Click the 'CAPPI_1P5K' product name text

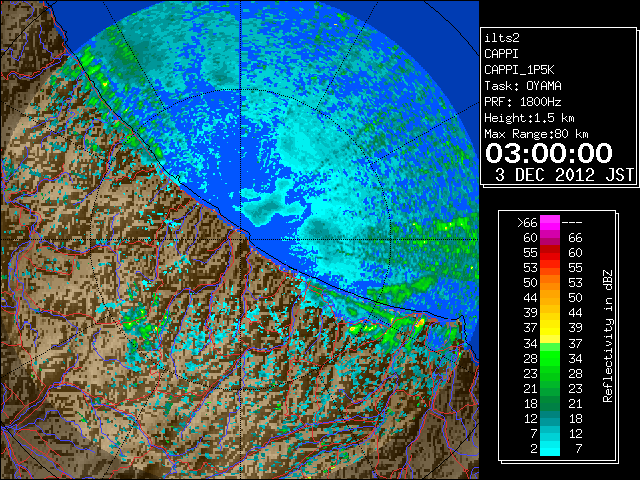pos(519,70)
